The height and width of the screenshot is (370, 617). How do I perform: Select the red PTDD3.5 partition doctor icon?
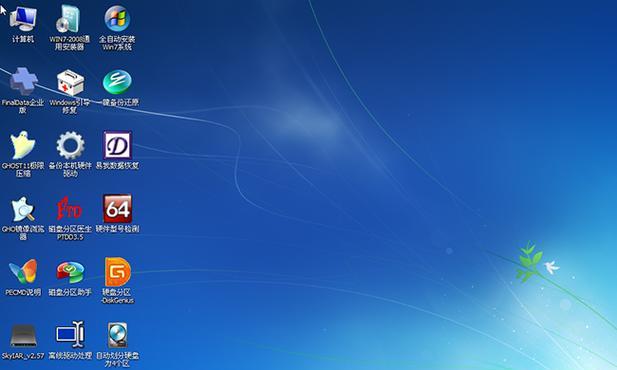click(x=70, y=209)
